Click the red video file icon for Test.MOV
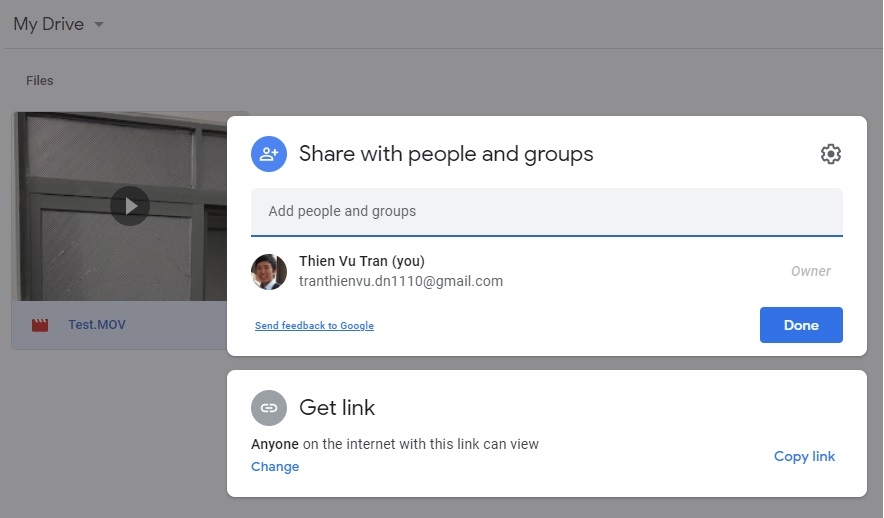 tap(40, 325)
